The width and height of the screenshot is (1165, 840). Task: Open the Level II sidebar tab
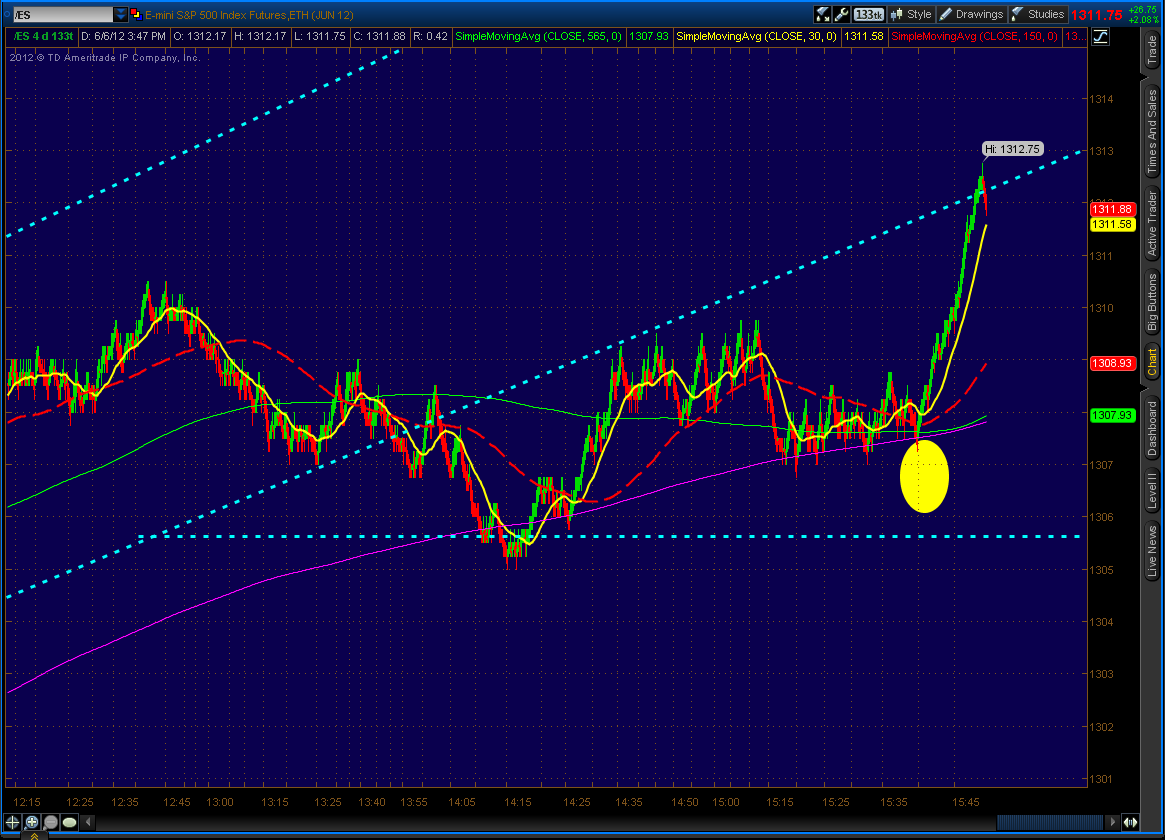tap(1152, 490)
